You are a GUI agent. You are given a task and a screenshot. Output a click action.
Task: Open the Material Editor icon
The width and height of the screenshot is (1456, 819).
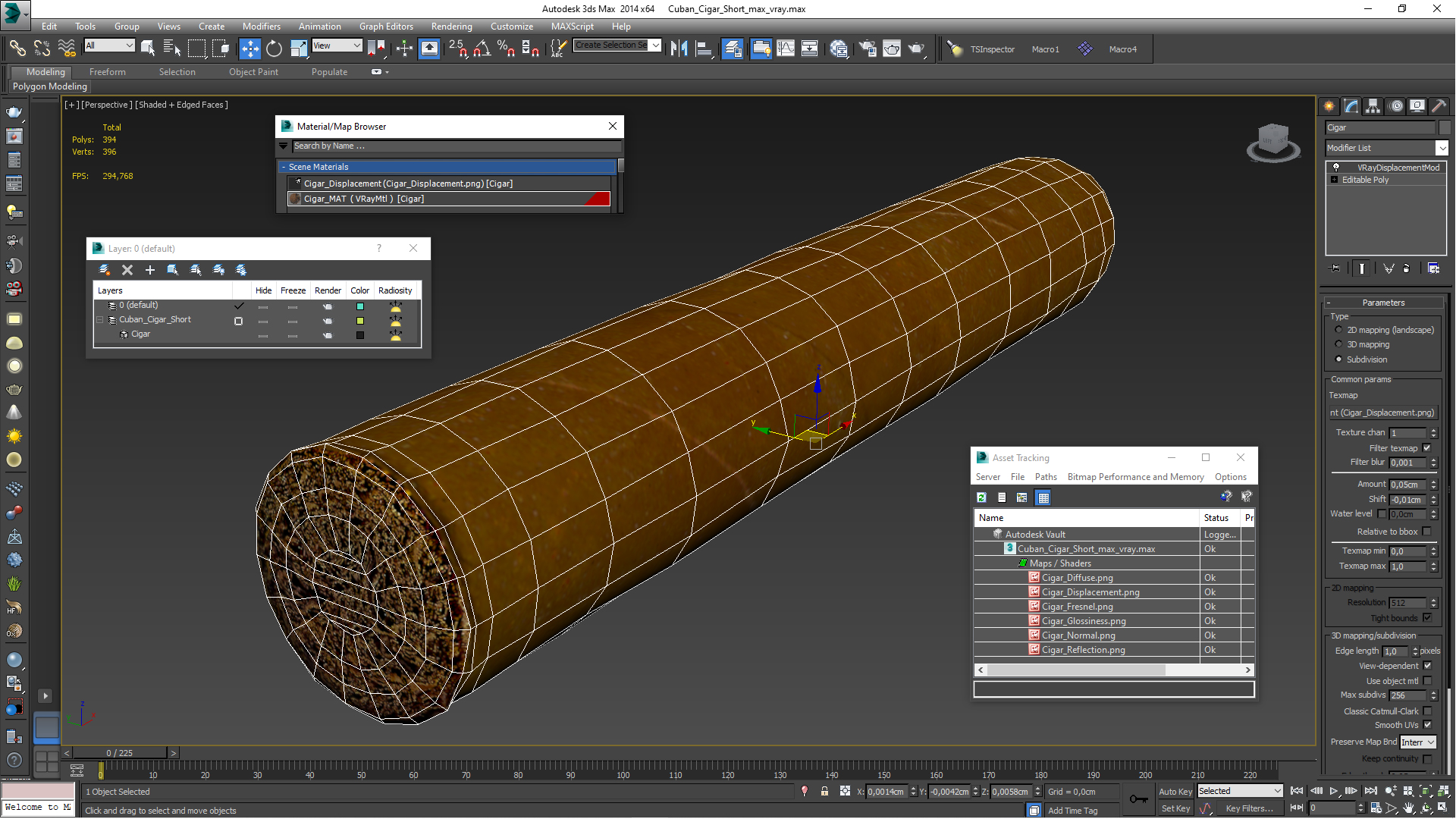[839, 49]
